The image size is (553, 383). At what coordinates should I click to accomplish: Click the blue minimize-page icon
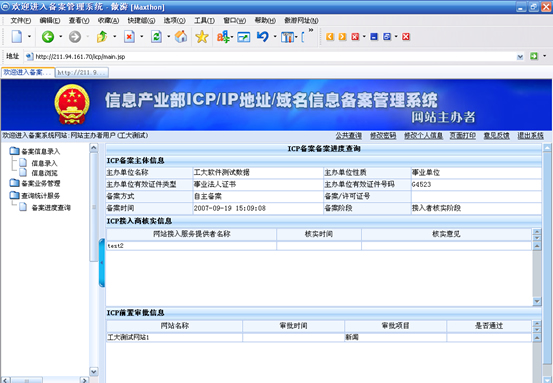pyautogui.click(x=374, y=37)
